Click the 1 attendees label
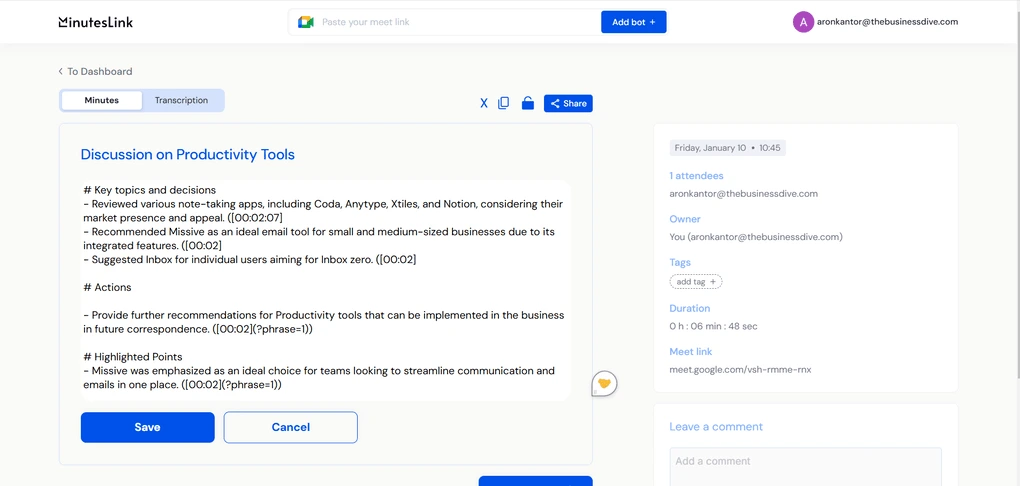This screenshot has width=1020, height=486. point(696,176)
